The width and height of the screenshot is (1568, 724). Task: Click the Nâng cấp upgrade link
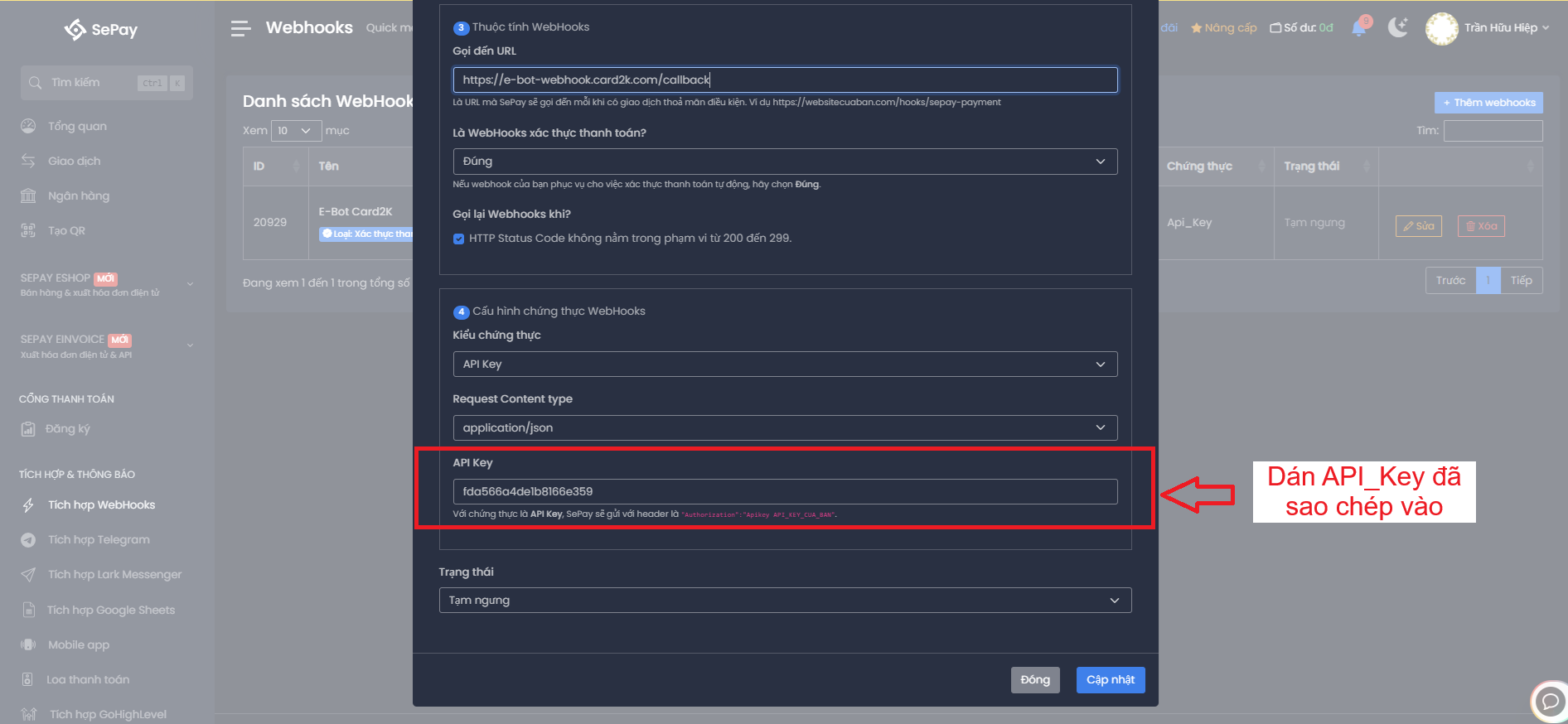coord(1224,28)
